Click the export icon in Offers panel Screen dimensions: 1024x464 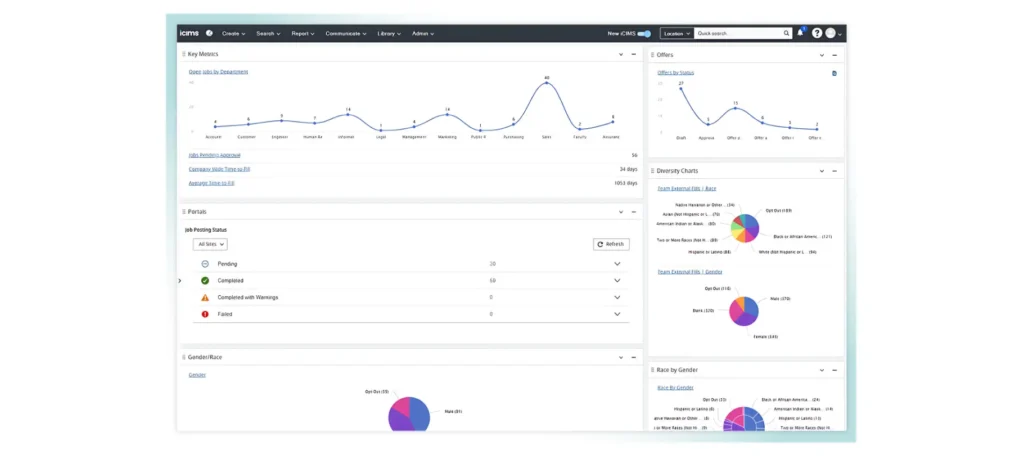click(x=834, y=73)
